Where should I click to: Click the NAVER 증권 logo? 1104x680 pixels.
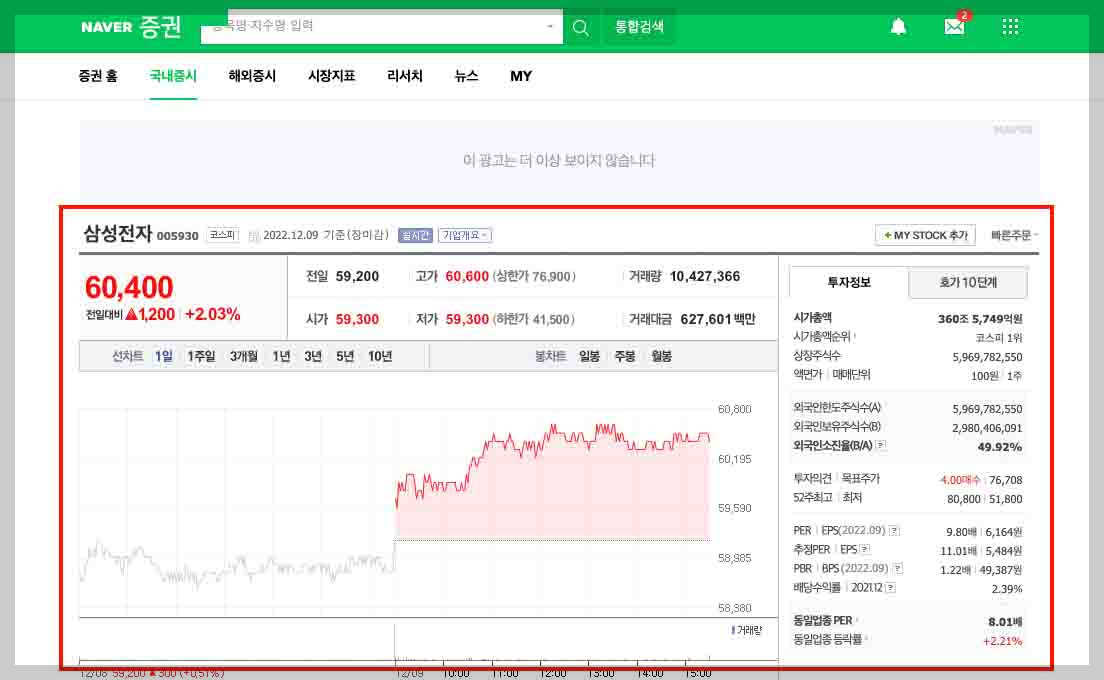131,27
